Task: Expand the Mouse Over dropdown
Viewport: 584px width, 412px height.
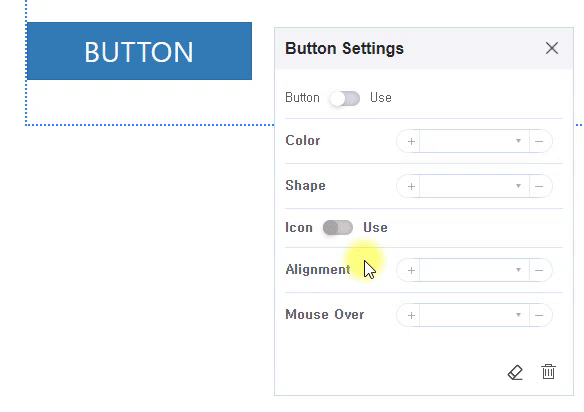Action: tap(474, 315)
